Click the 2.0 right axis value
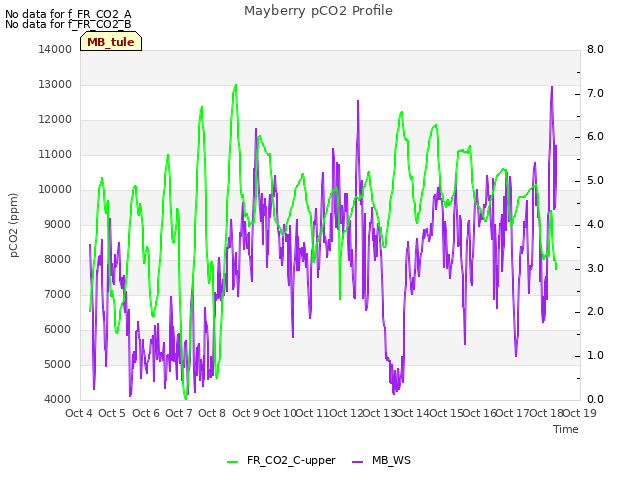The height and width of the screenshot is (480, 640). 595,312
